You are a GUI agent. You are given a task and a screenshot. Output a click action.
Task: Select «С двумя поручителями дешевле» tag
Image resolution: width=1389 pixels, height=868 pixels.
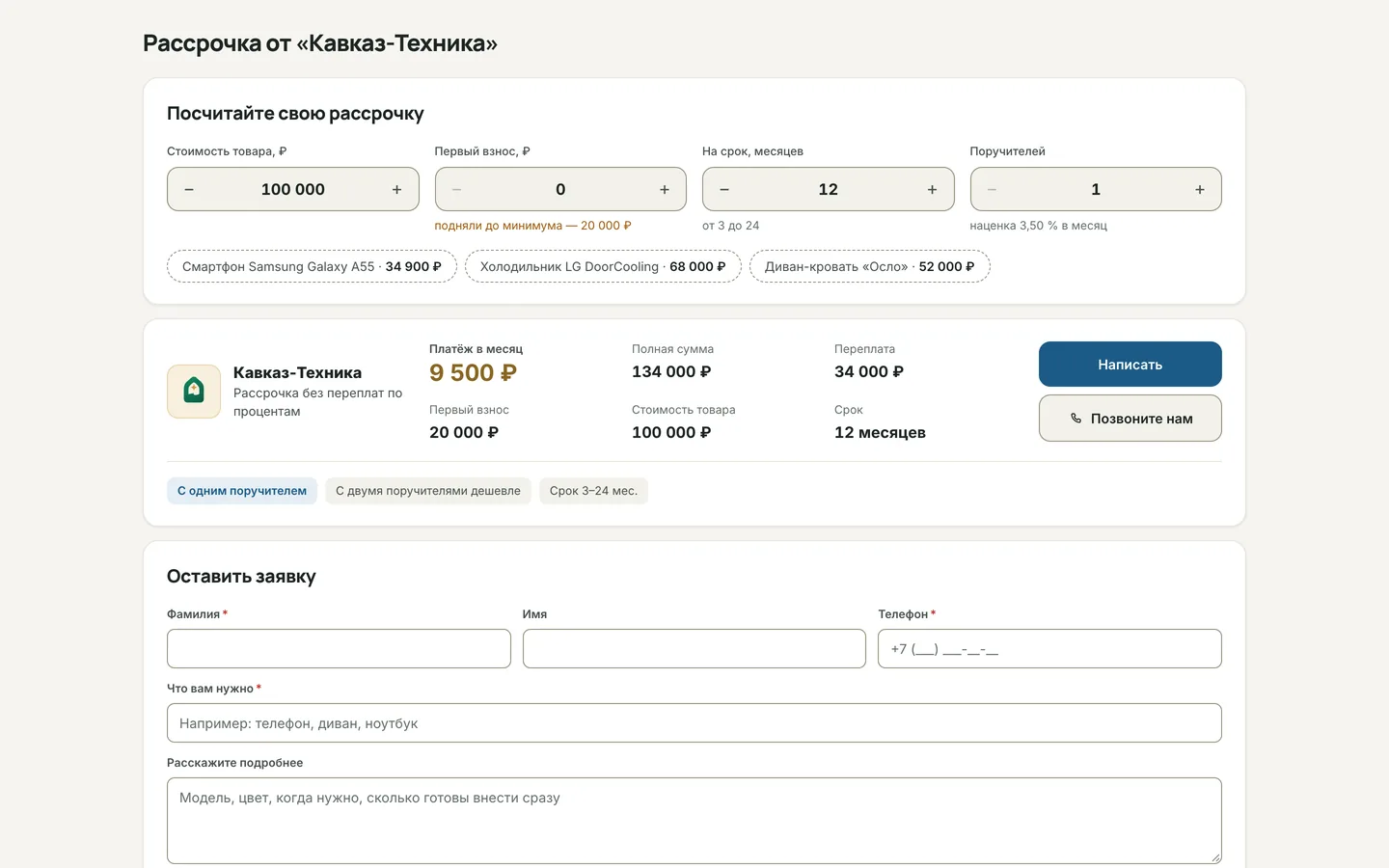coord(428,491)
